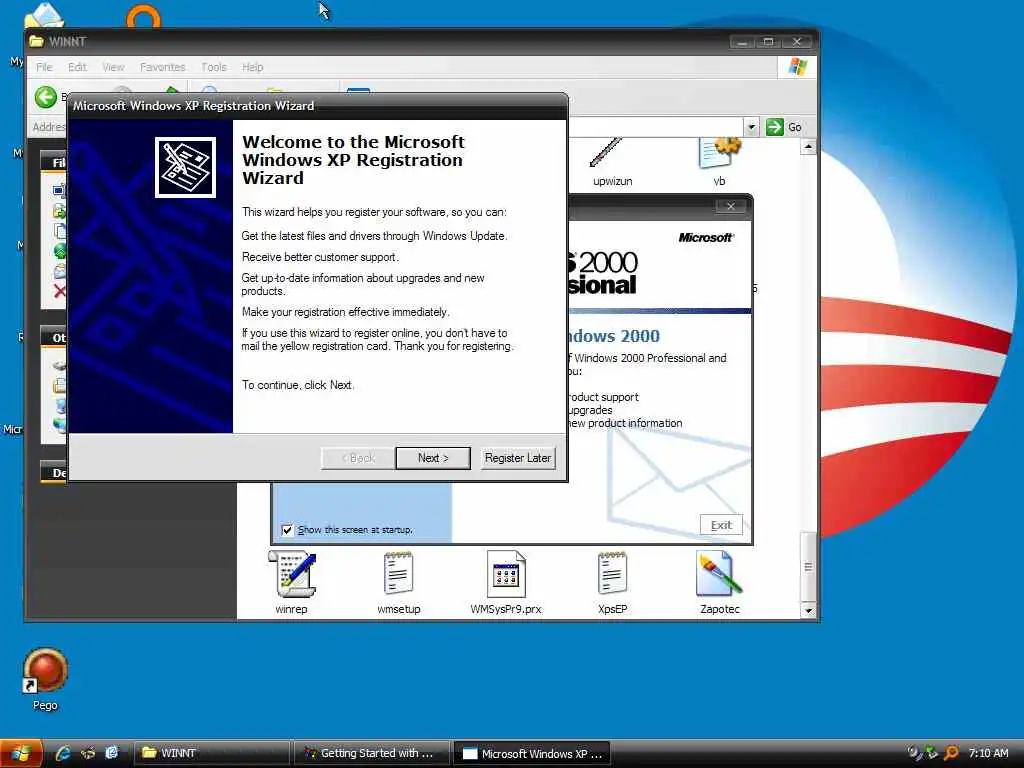Click the Explorer Back arrow icon

[46, 98]
